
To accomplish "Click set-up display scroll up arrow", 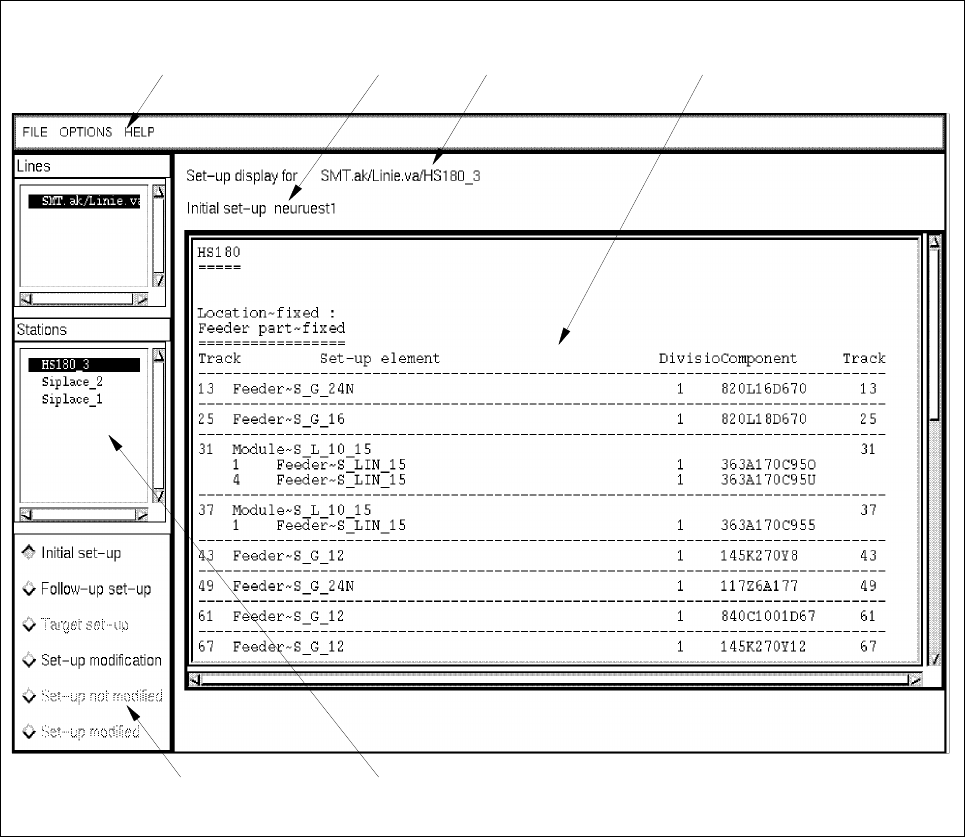I will (x=934, y=242).
